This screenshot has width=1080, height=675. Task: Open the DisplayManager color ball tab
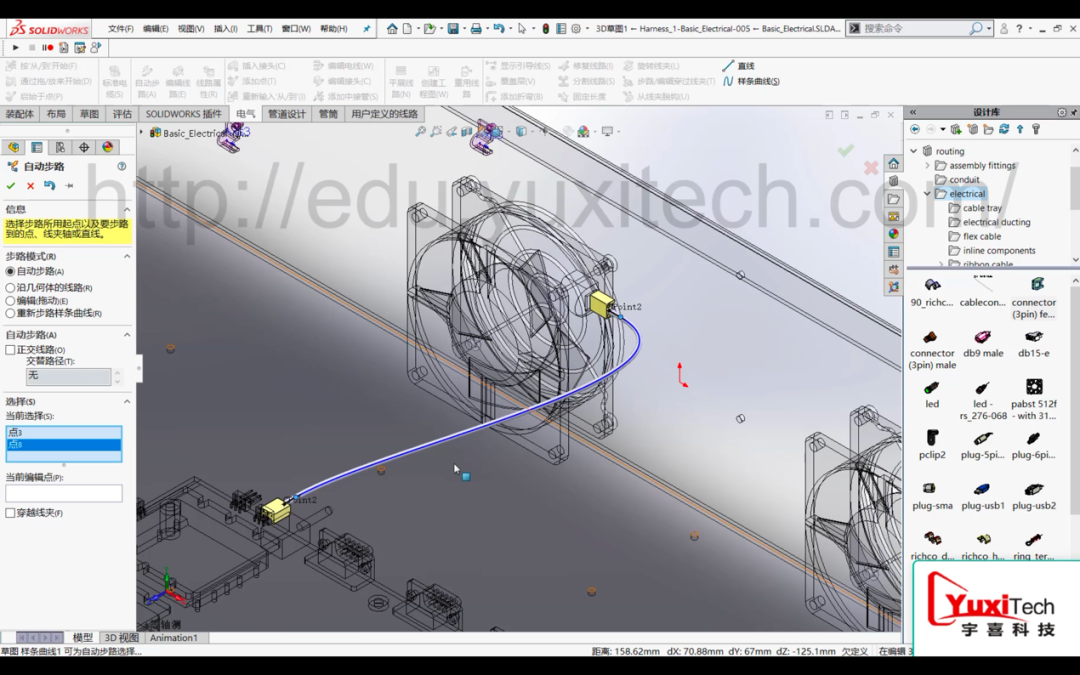point(107,147)
